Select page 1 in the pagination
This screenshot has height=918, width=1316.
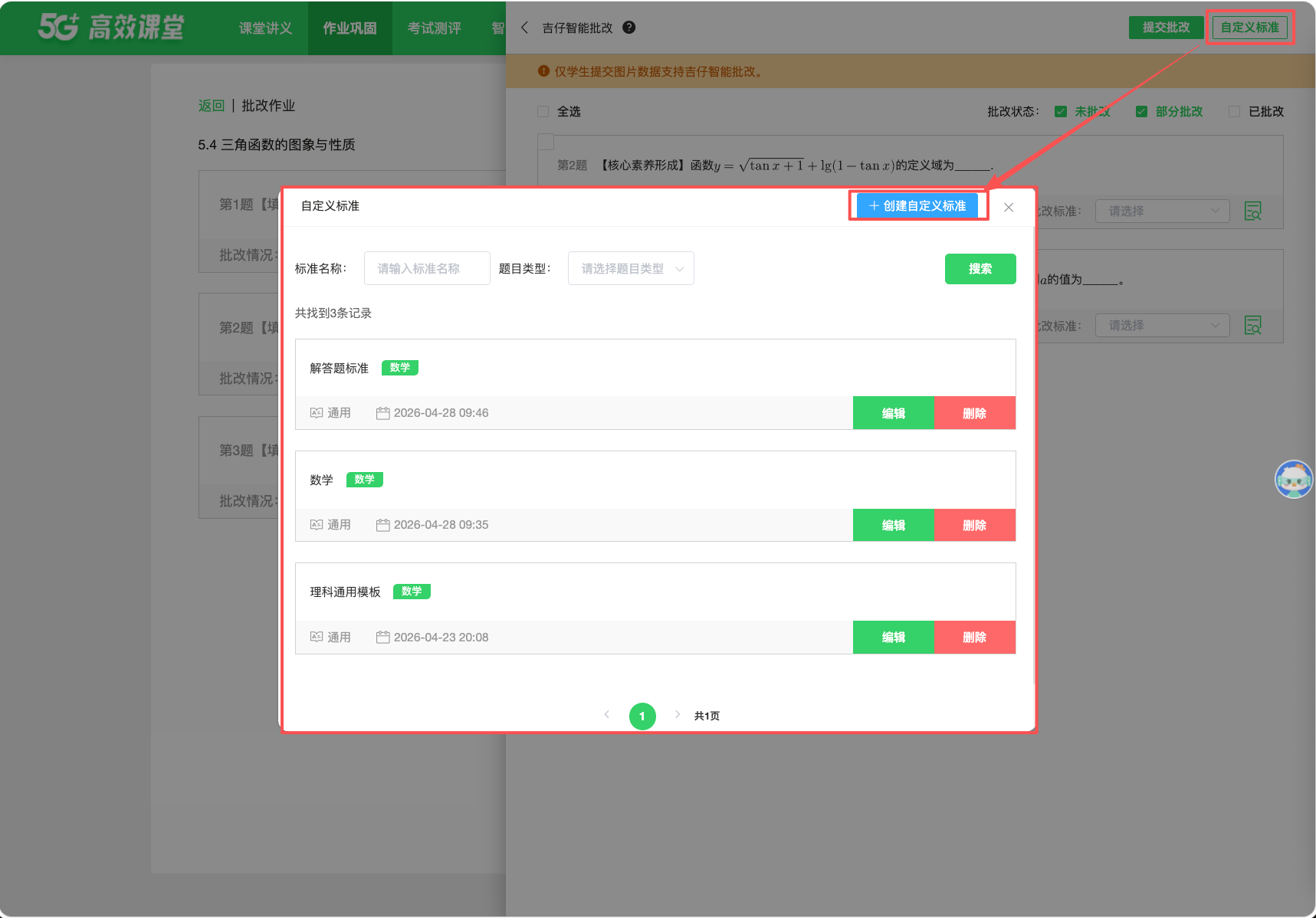[642, 716]
